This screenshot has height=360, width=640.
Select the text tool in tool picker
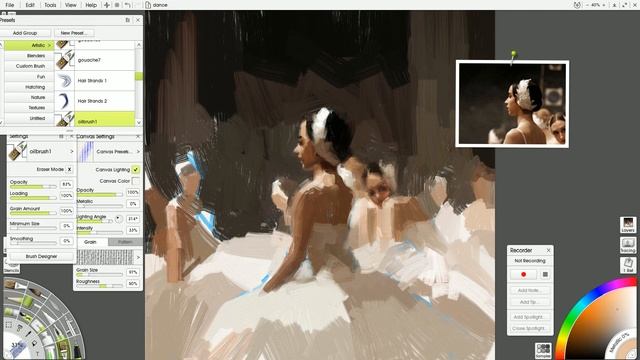(x=38, y=353)
